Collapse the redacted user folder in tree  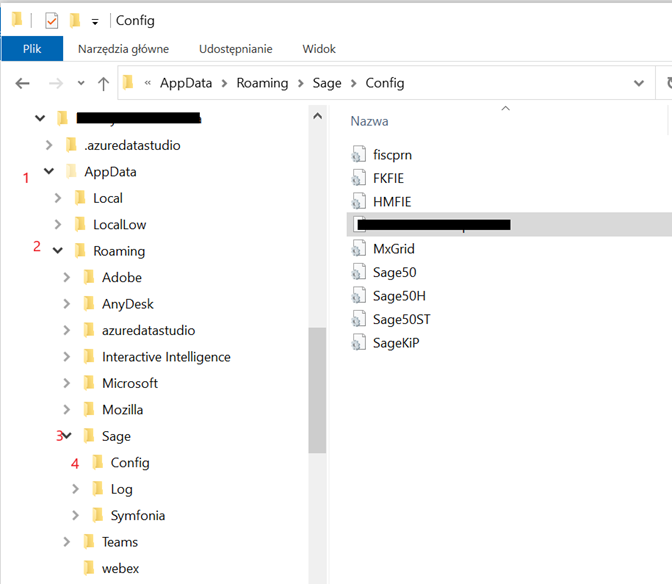point(40,118)
